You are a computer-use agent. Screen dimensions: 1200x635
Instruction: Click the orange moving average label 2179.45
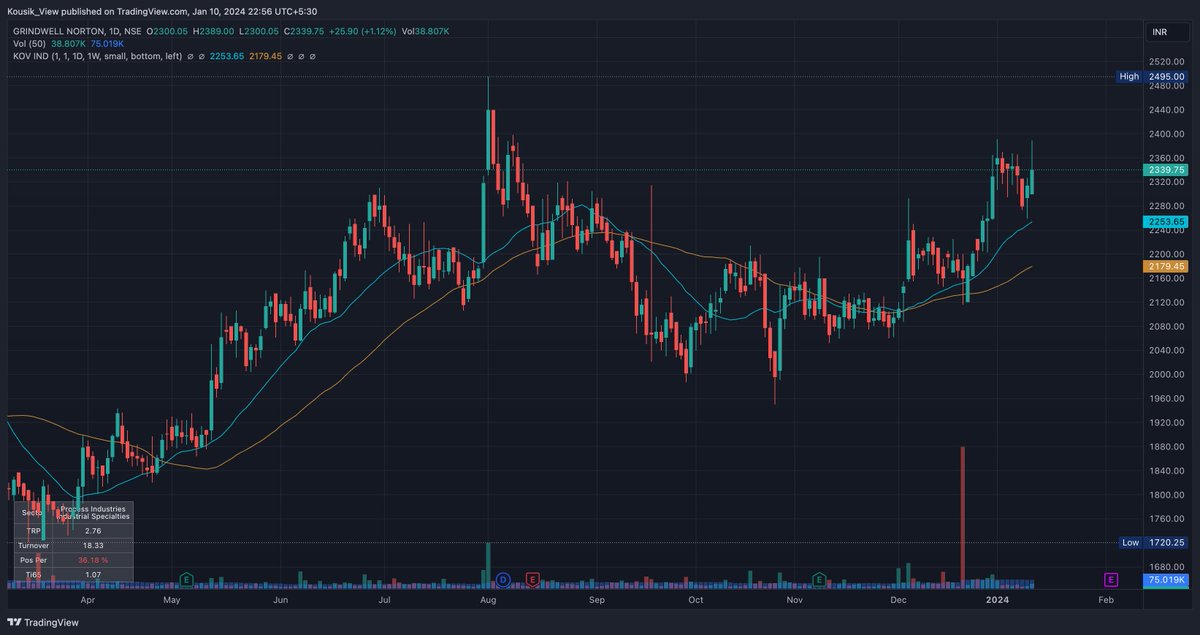click(x=1167, y=267)
